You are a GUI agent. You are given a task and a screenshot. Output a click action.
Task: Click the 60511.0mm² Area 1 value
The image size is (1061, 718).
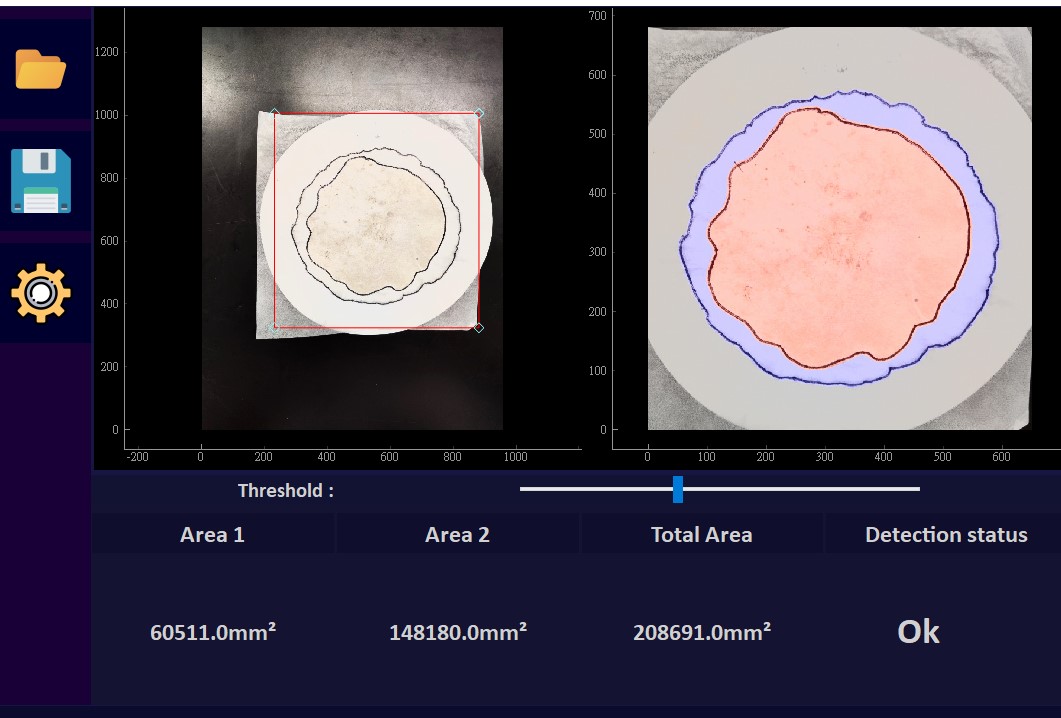pos(213,632)
